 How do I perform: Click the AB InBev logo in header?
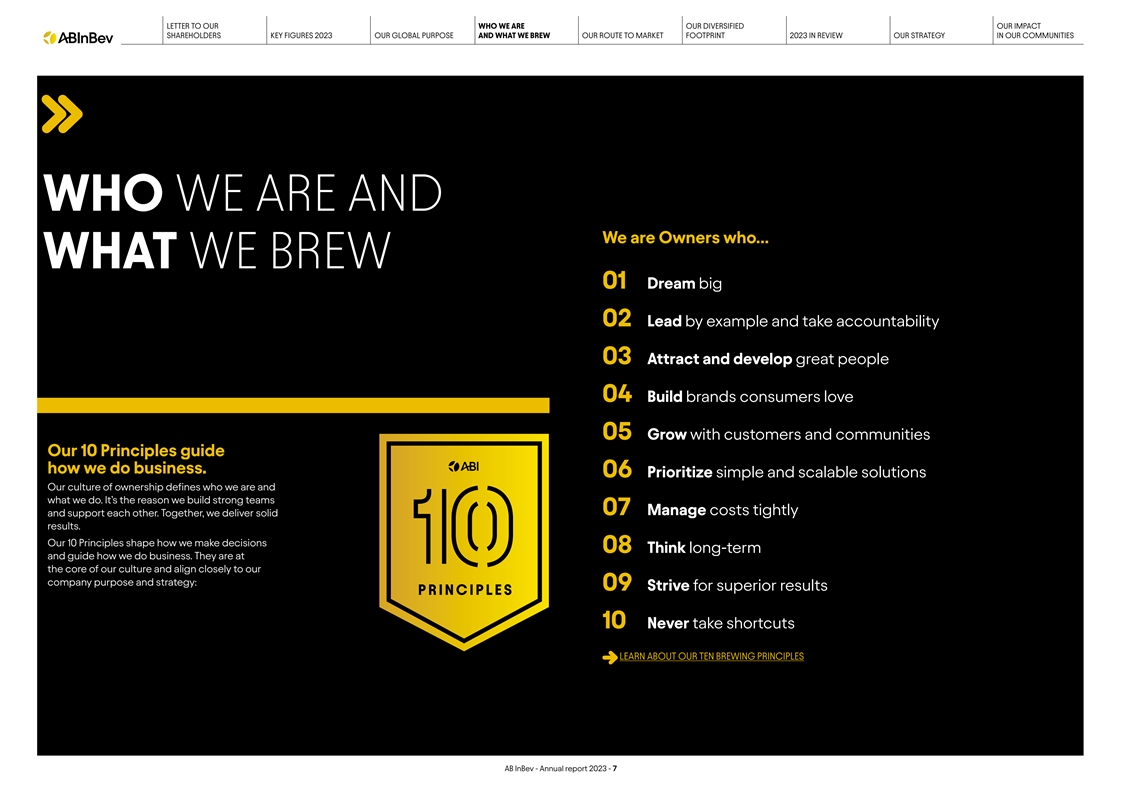(78, 38)
